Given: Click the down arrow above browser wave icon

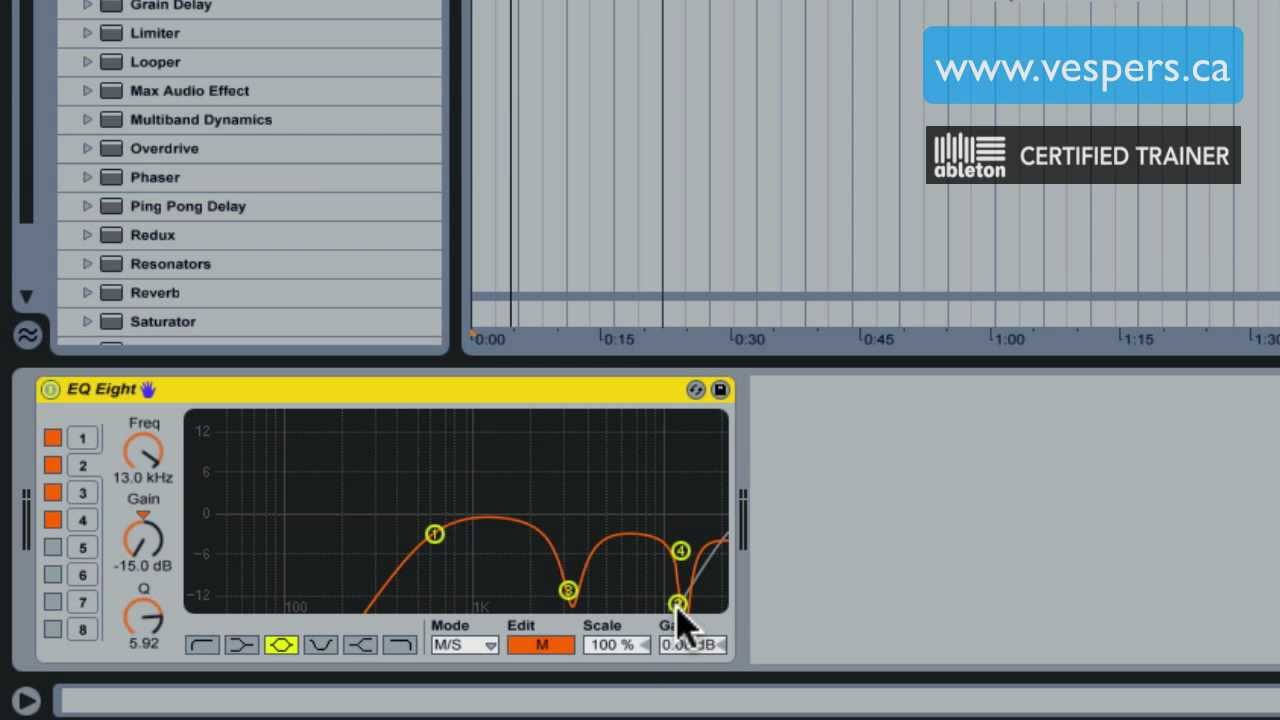Looking at the screenshot, I should point(26,297).
